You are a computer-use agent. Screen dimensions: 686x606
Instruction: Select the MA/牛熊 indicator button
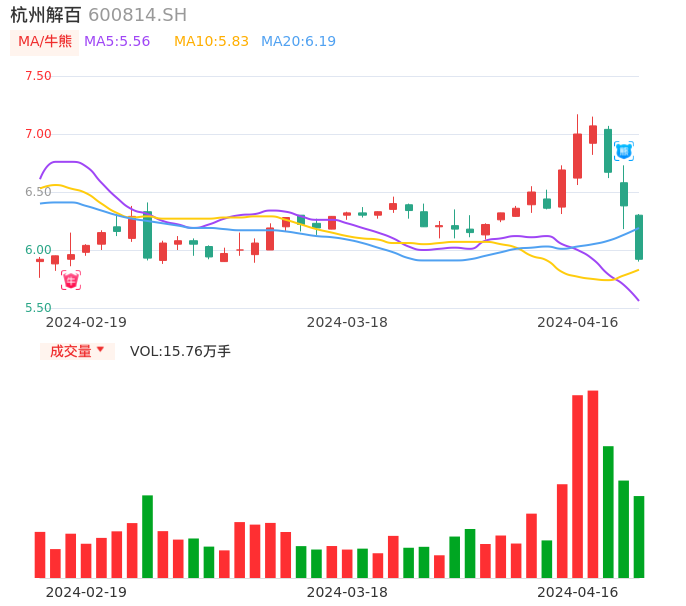[x=45, y=42]
